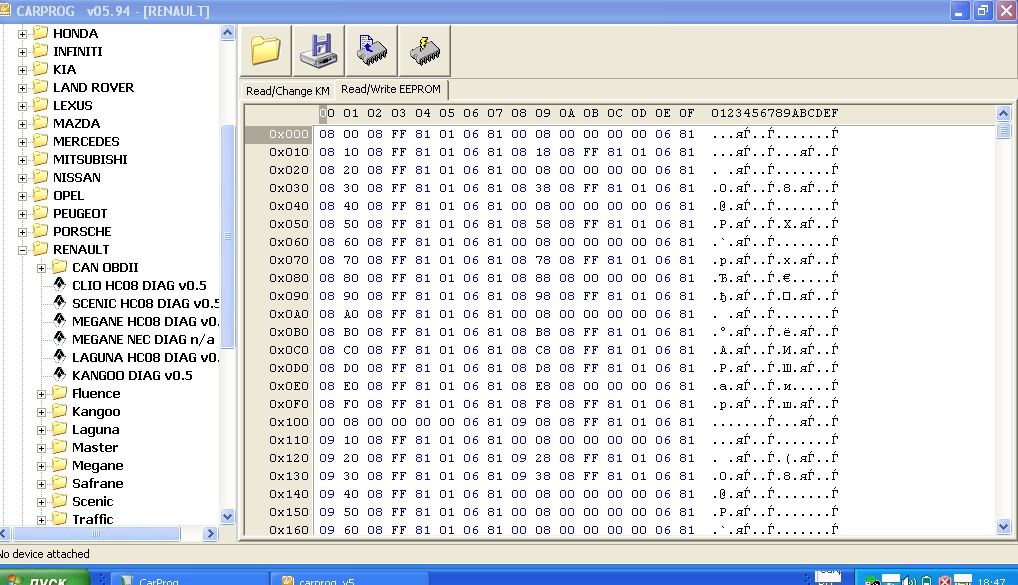
Task: Select the CLIO HC08 DIAG v0.5 entry
Action: (x=139, y=286)
